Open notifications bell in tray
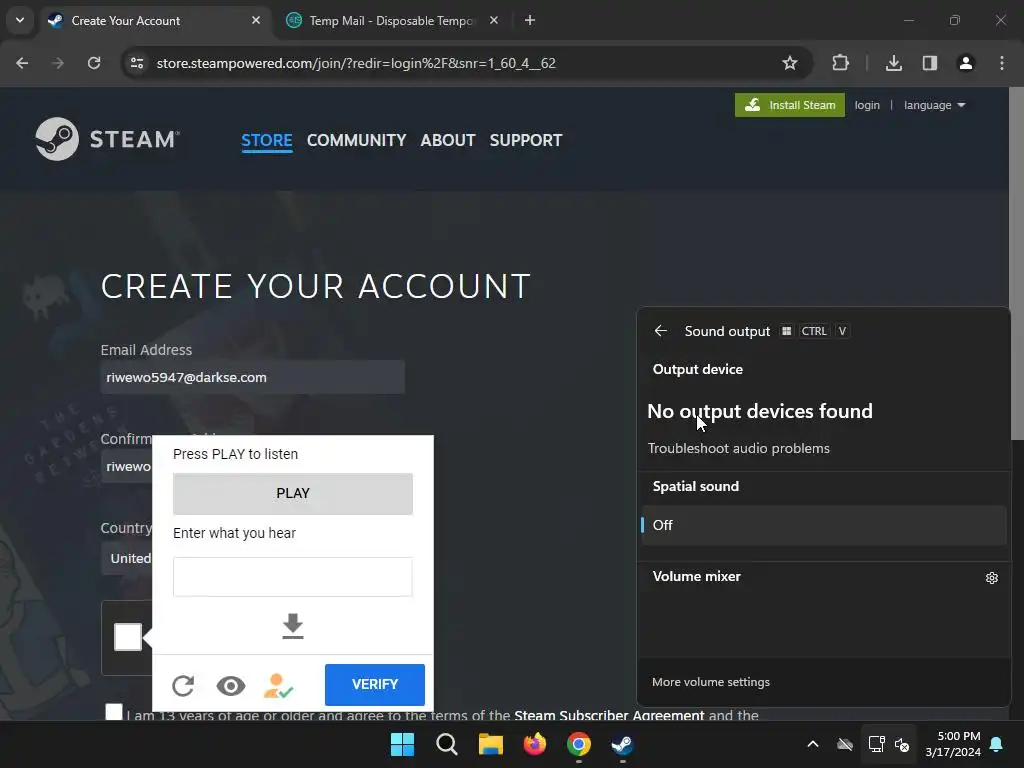 pos(997,744)
